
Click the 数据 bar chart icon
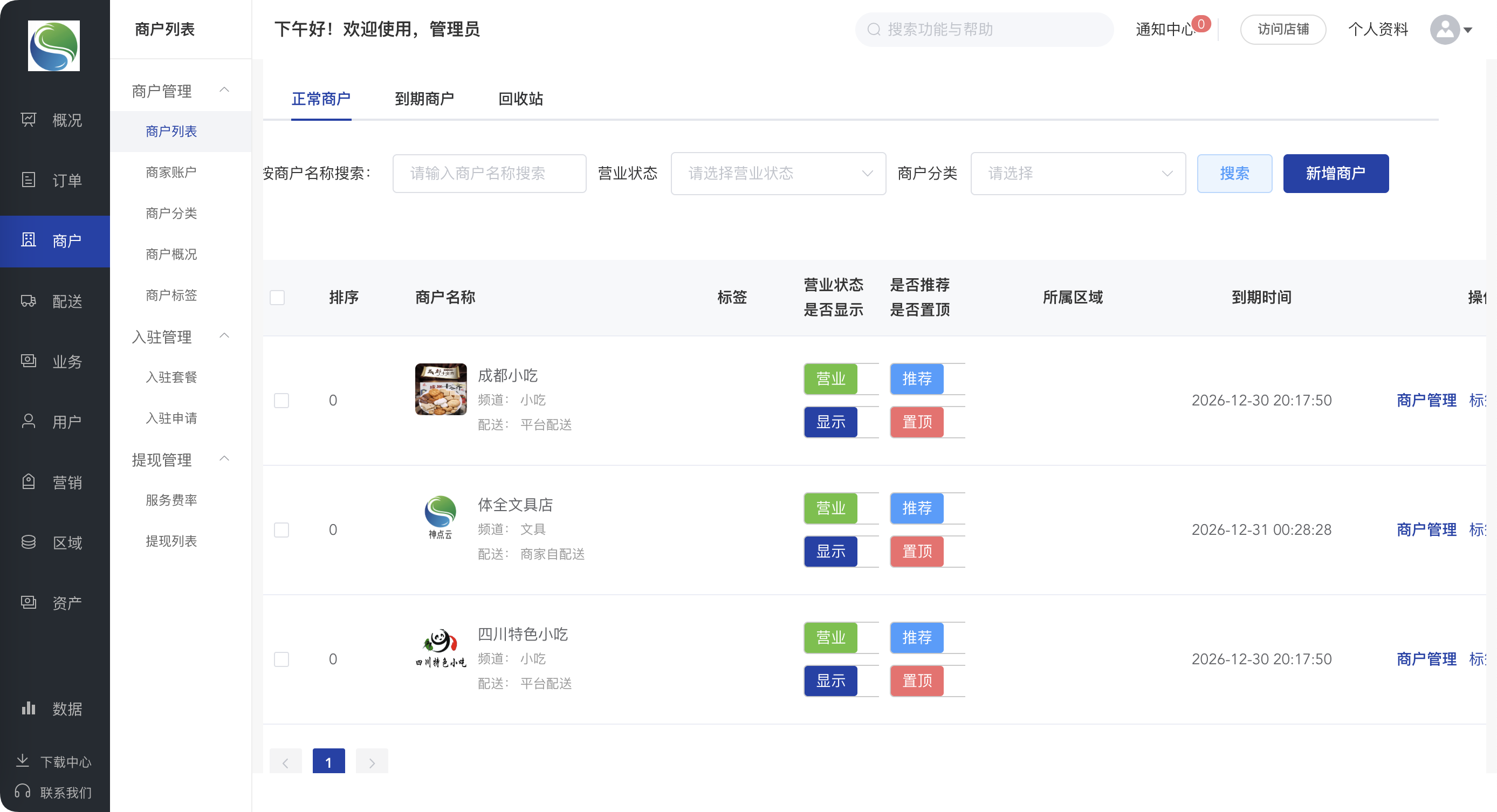(29, 708)
